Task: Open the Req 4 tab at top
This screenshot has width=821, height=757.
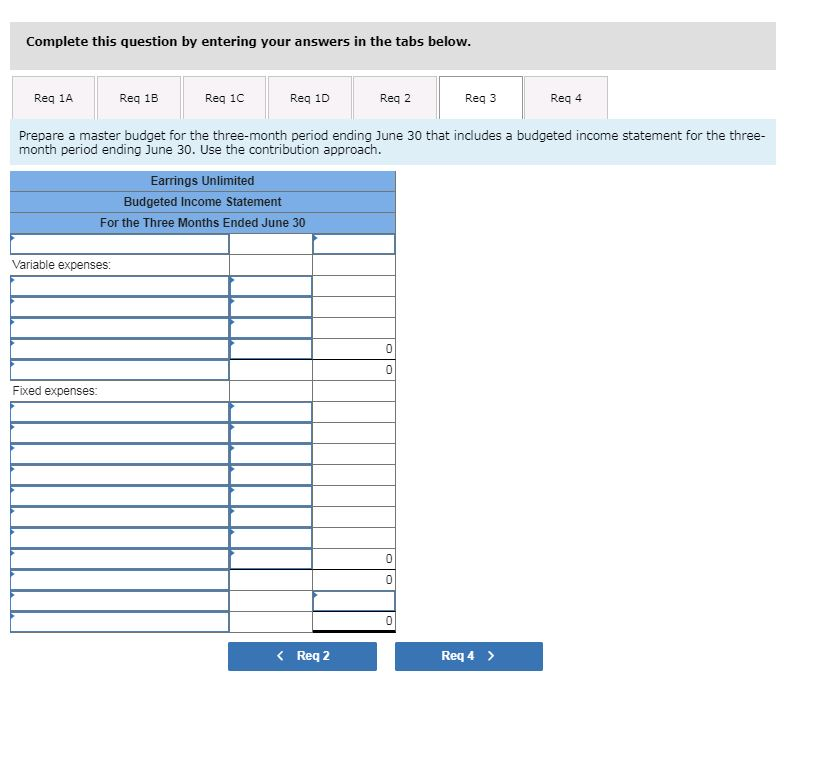Action: (x=566, y=98)
